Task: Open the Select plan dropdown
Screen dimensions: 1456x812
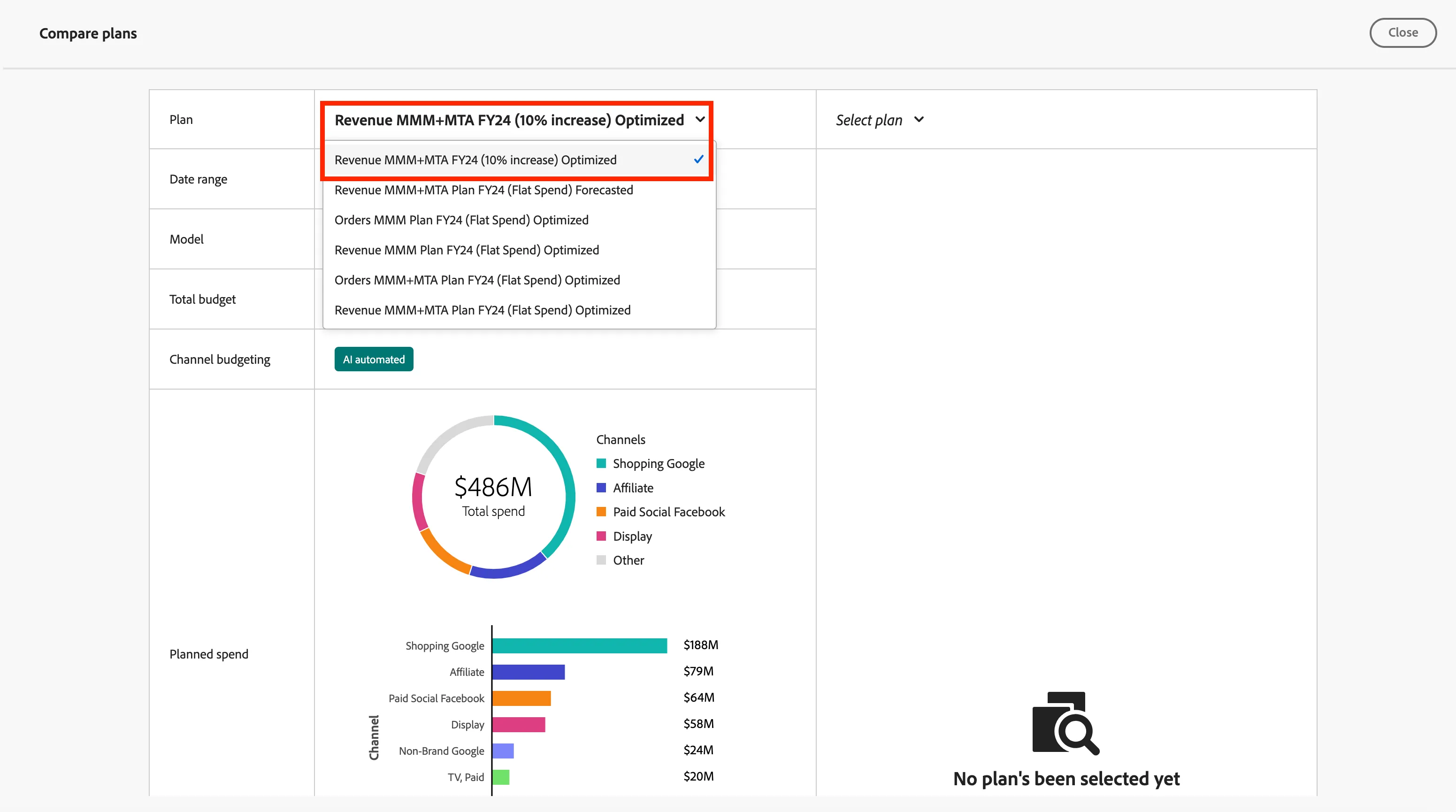Action: [x=880, y=120]
